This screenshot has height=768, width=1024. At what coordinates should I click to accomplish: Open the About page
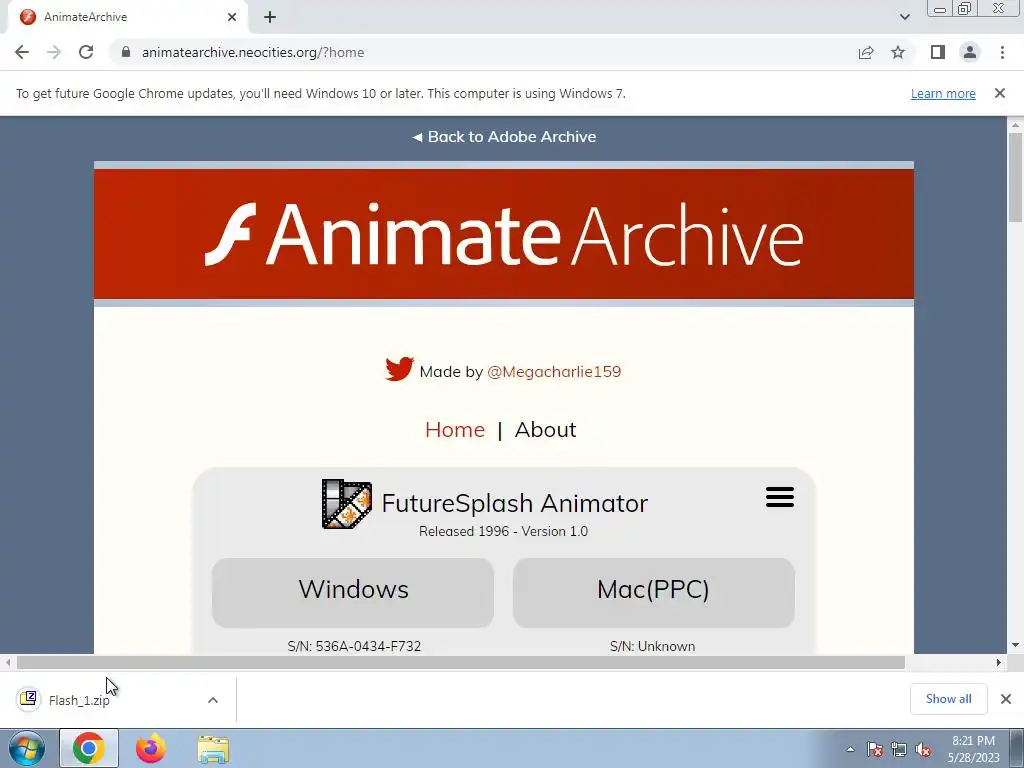545,430
